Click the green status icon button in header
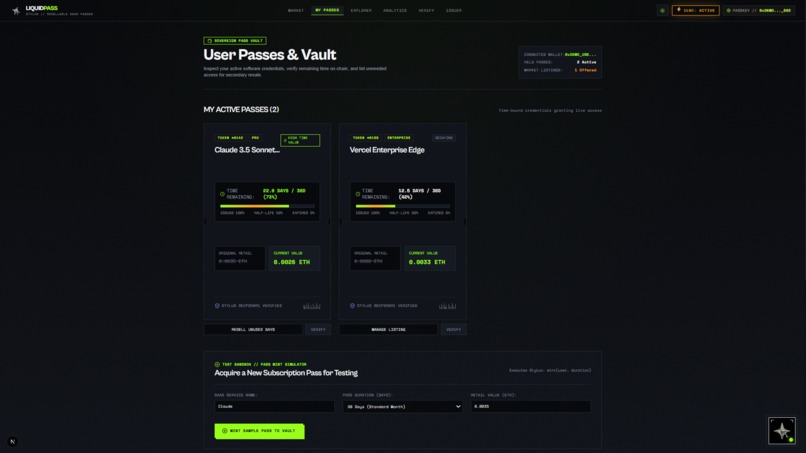 point(662,10)
